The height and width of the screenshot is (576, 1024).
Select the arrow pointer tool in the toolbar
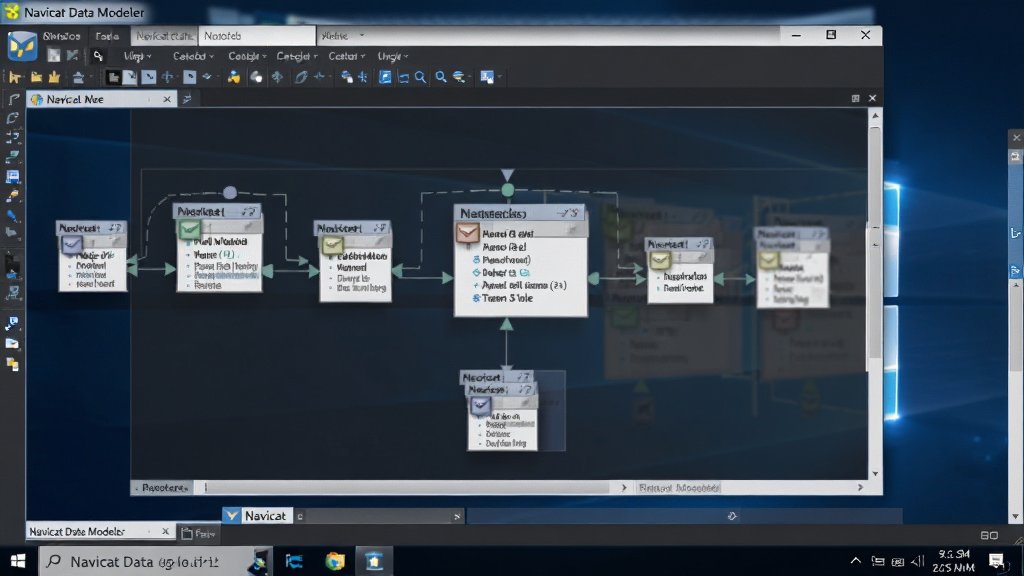click(14, 77)
